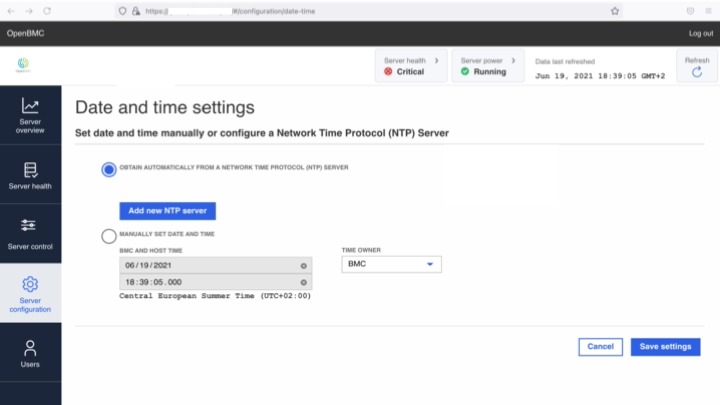The image size is (720, 405).
Task: Select obtain automatically from NTP server option
Action: coord(109,169)
